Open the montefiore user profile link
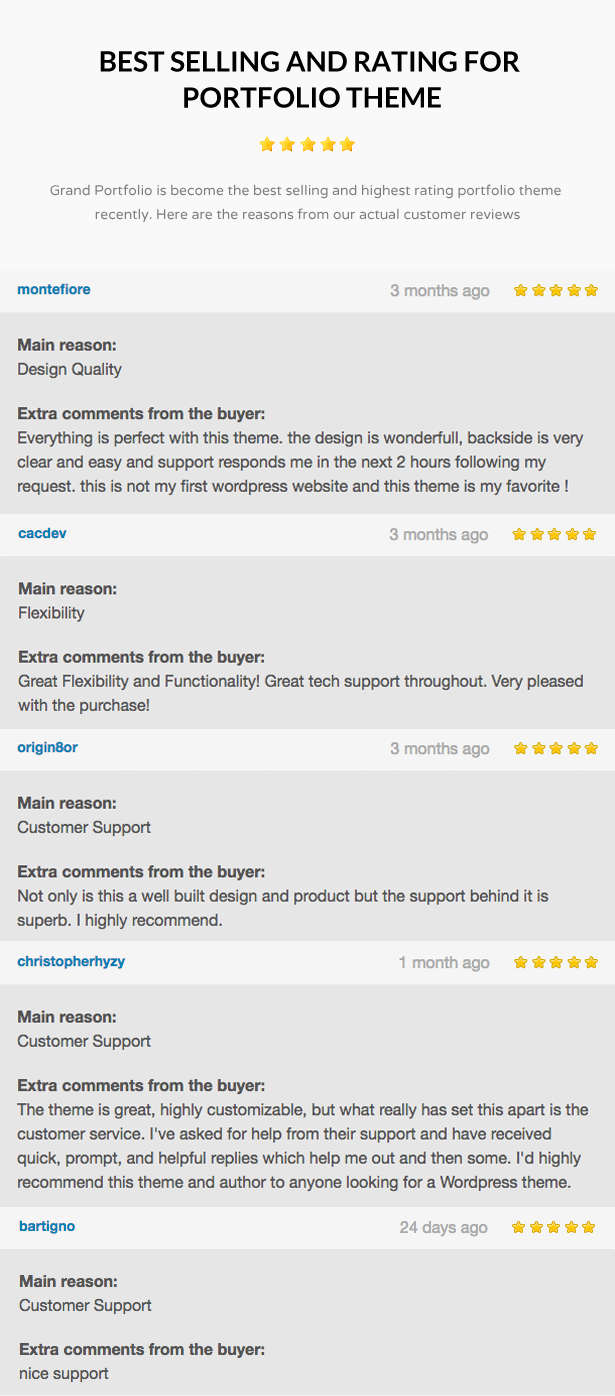This screenshot has width=615, height=1396. tap(54, 289)
